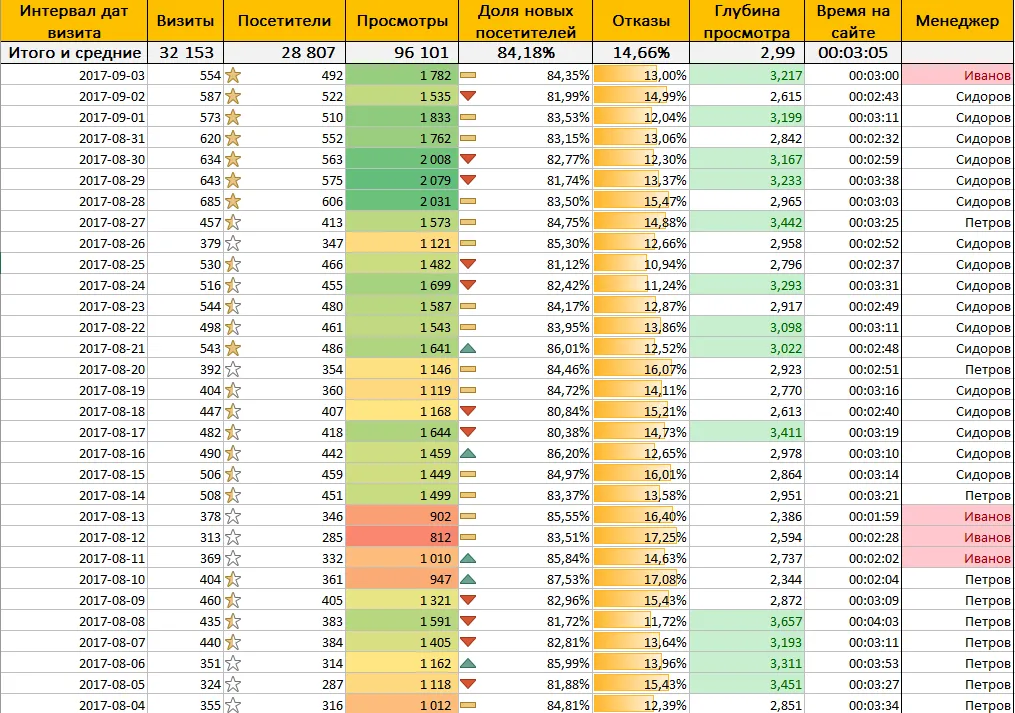This screenshot has height=713, width=1015.
Task: Click the empty star in the 2017-08-26 row
Action: click(233, 243)
